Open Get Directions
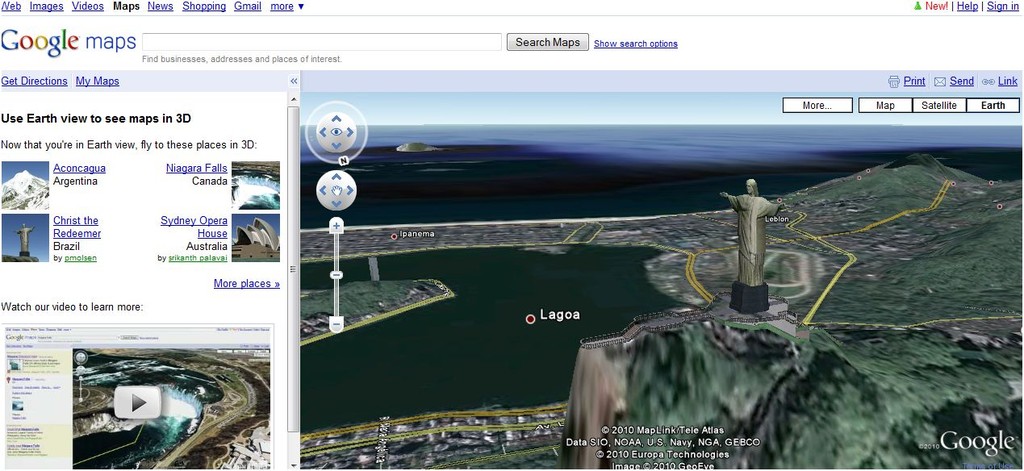Image resolution: width=1024 pixels, height=471 pixels. click(34, 81)
